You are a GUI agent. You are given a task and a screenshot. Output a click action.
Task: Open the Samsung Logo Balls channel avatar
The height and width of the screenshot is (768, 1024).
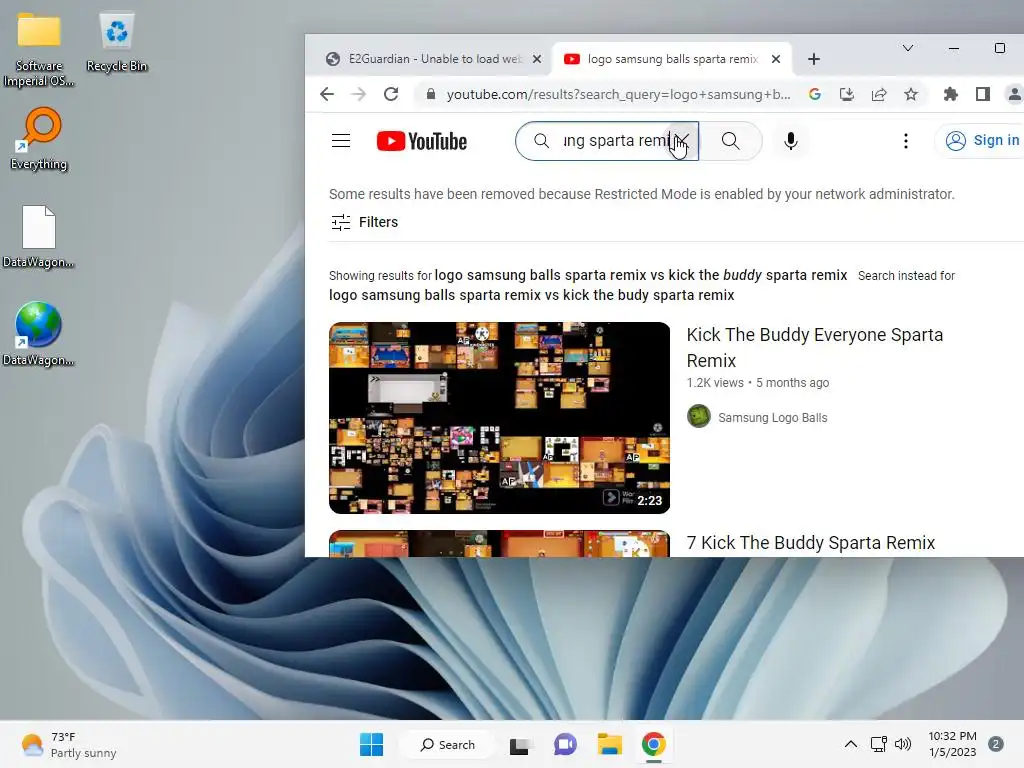699,417
